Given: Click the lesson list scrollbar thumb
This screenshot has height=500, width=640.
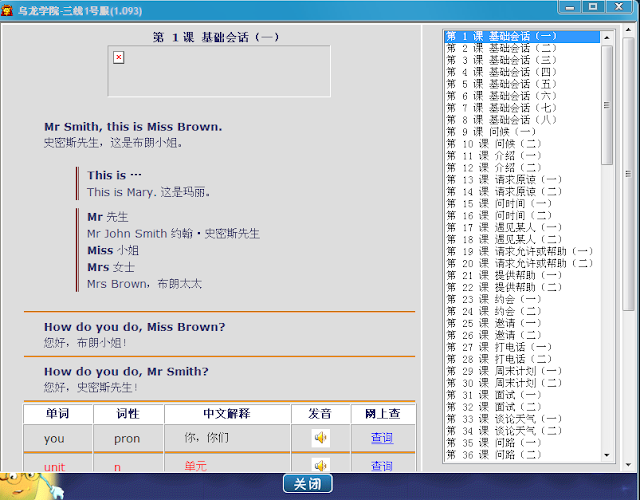Looking at the screenshot, I should (607, 105).
